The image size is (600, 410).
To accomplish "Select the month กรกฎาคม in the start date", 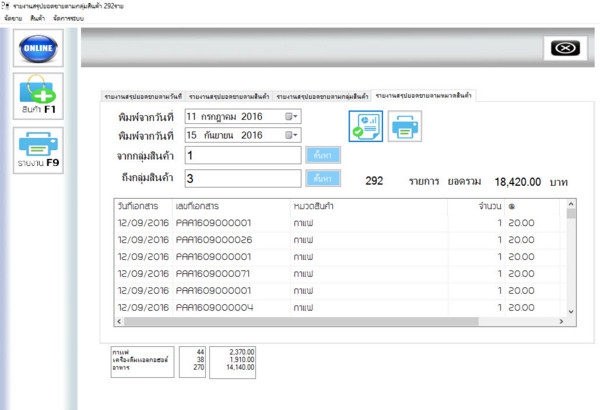I will (219, 116).
